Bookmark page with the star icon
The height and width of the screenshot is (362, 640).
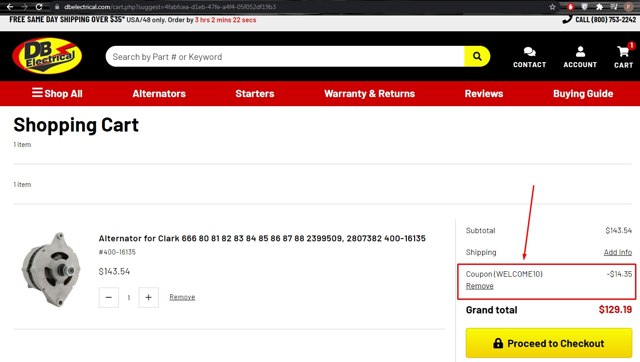552,7
